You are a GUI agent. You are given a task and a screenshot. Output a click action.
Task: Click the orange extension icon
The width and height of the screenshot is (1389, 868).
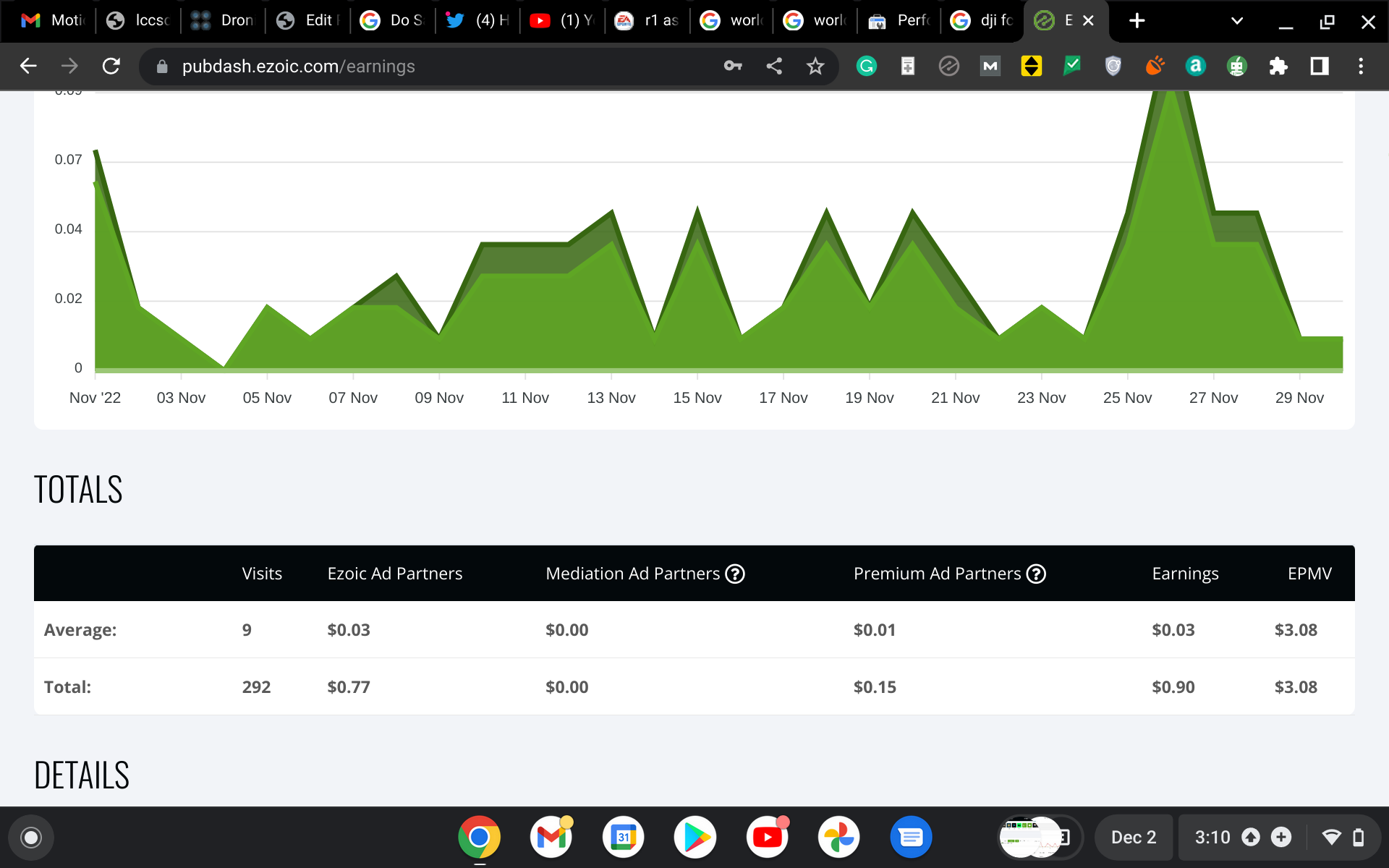click(x=1155, y=67)
